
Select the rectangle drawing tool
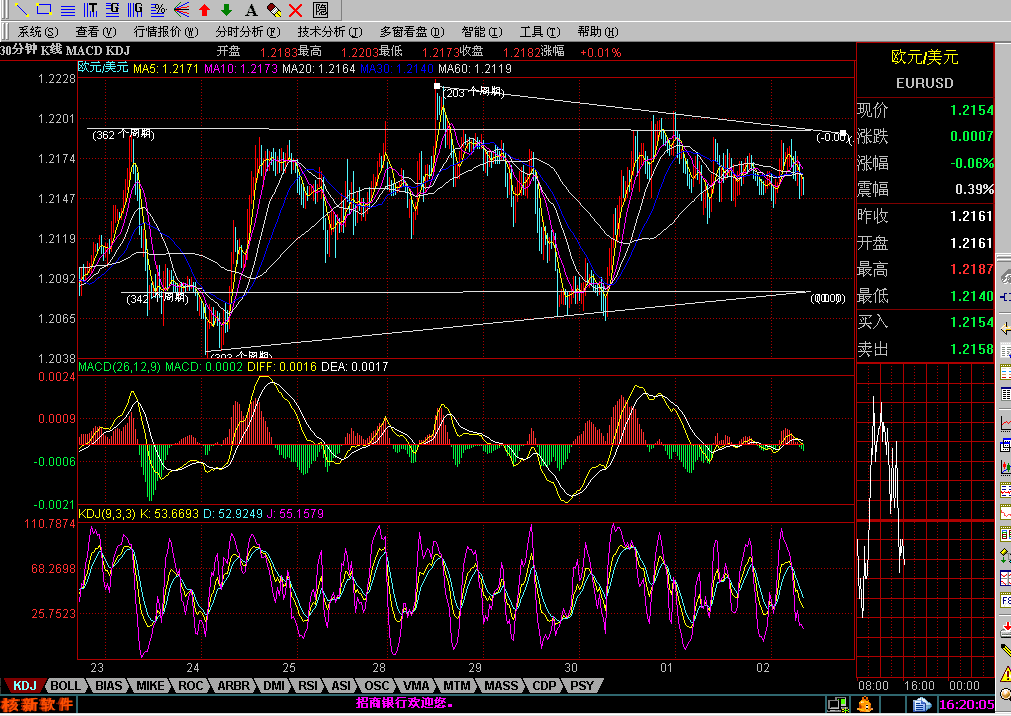click(42, 10)
